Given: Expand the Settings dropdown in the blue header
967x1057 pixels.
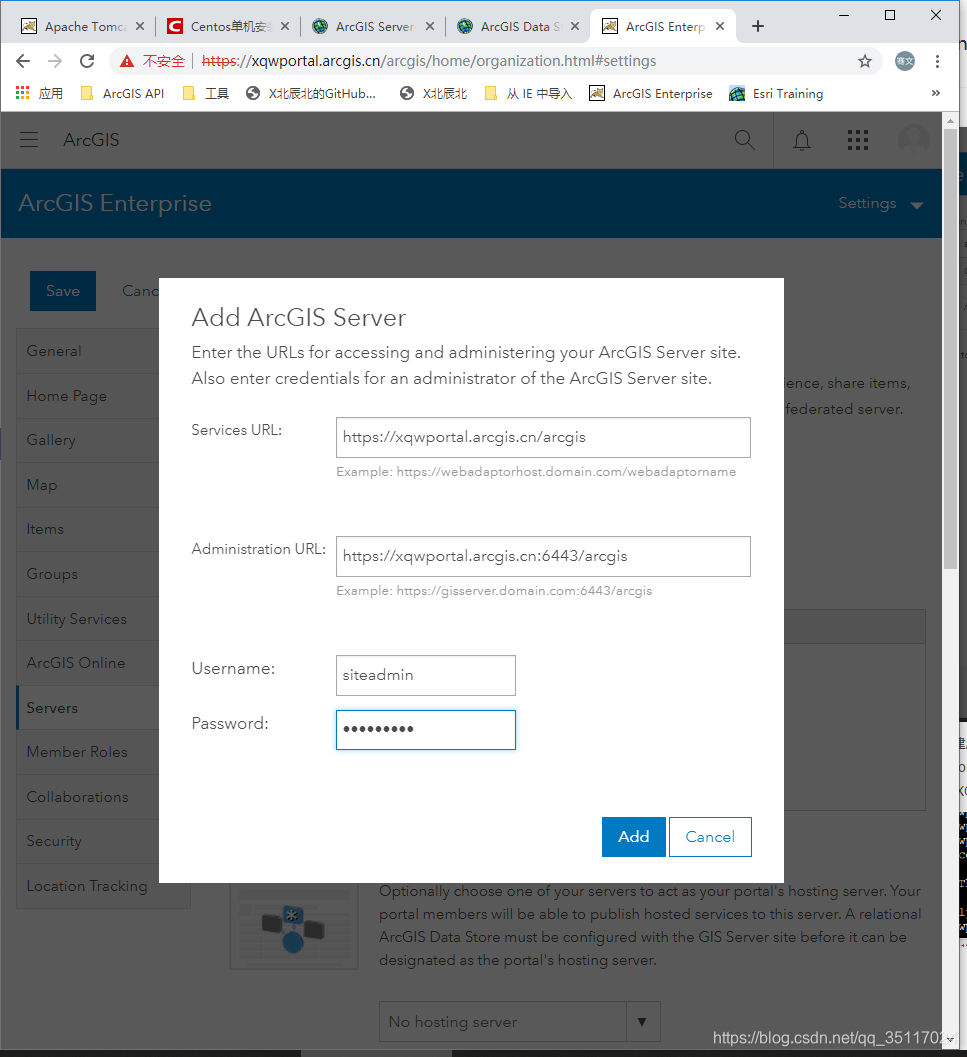Looking at the screenshot, I should pyautogui.click(x=880, y=203).
